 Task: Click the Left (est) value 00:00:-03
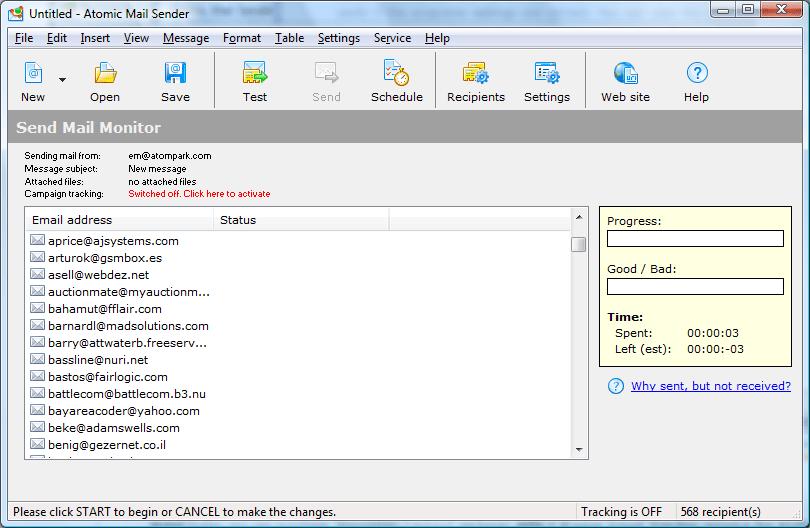click(715, 349)
